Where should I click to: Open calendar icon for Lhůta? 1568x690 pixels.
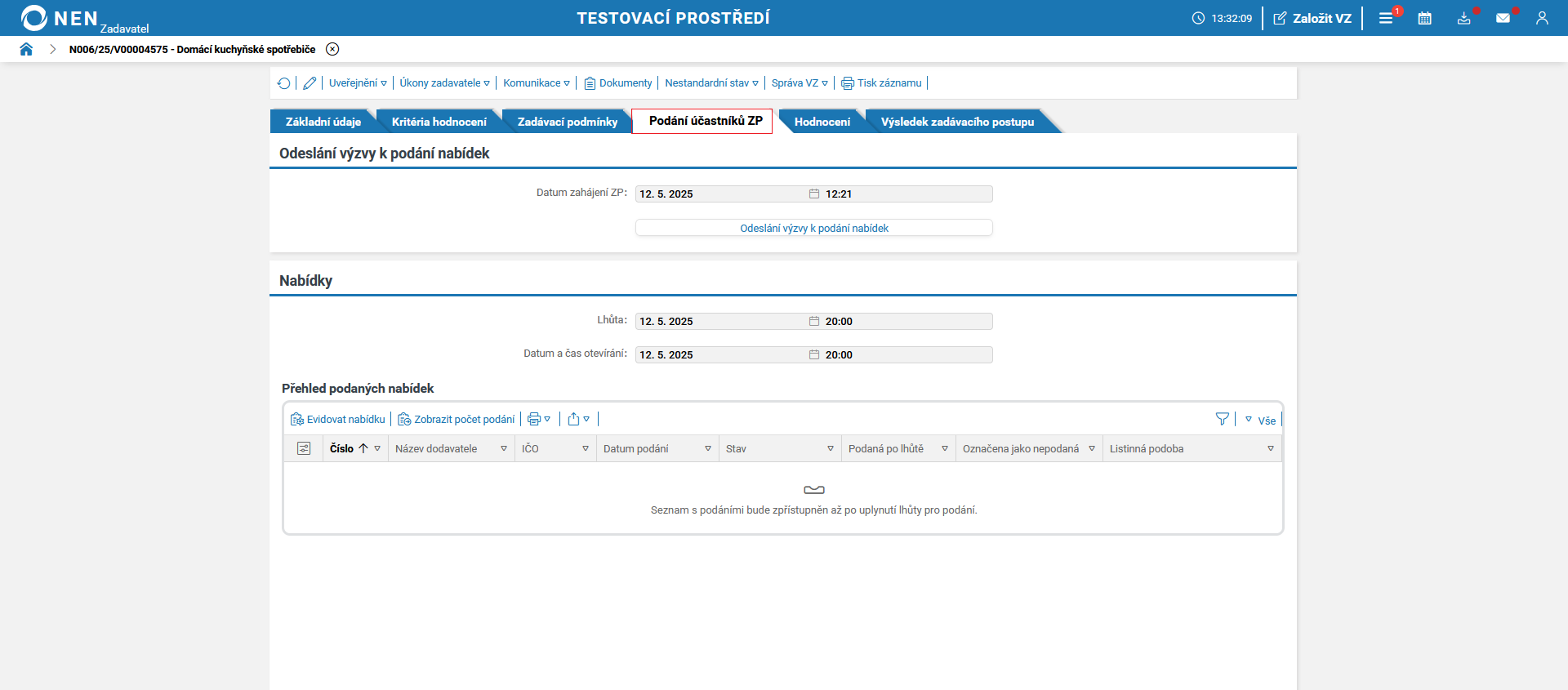point(814,322)
